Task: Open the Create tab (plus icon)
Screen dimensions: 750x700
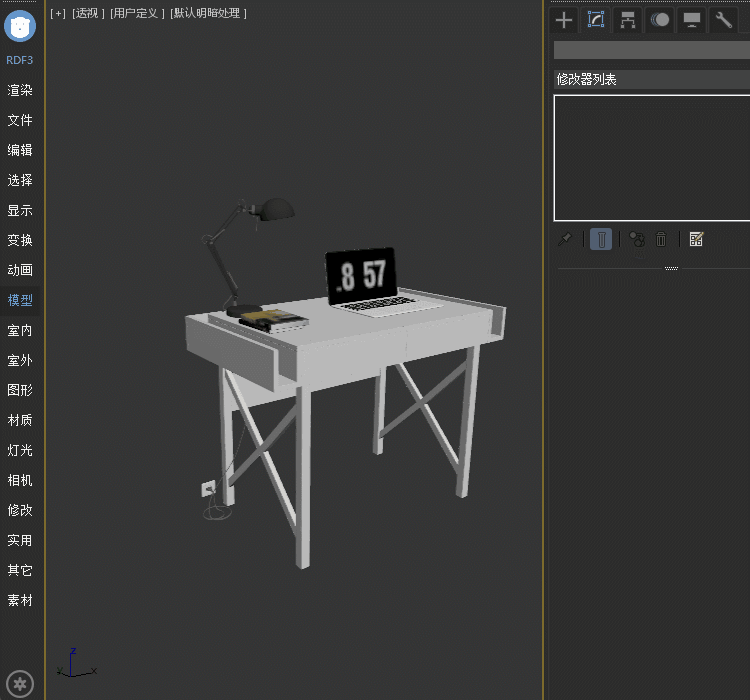Action: 564,20
